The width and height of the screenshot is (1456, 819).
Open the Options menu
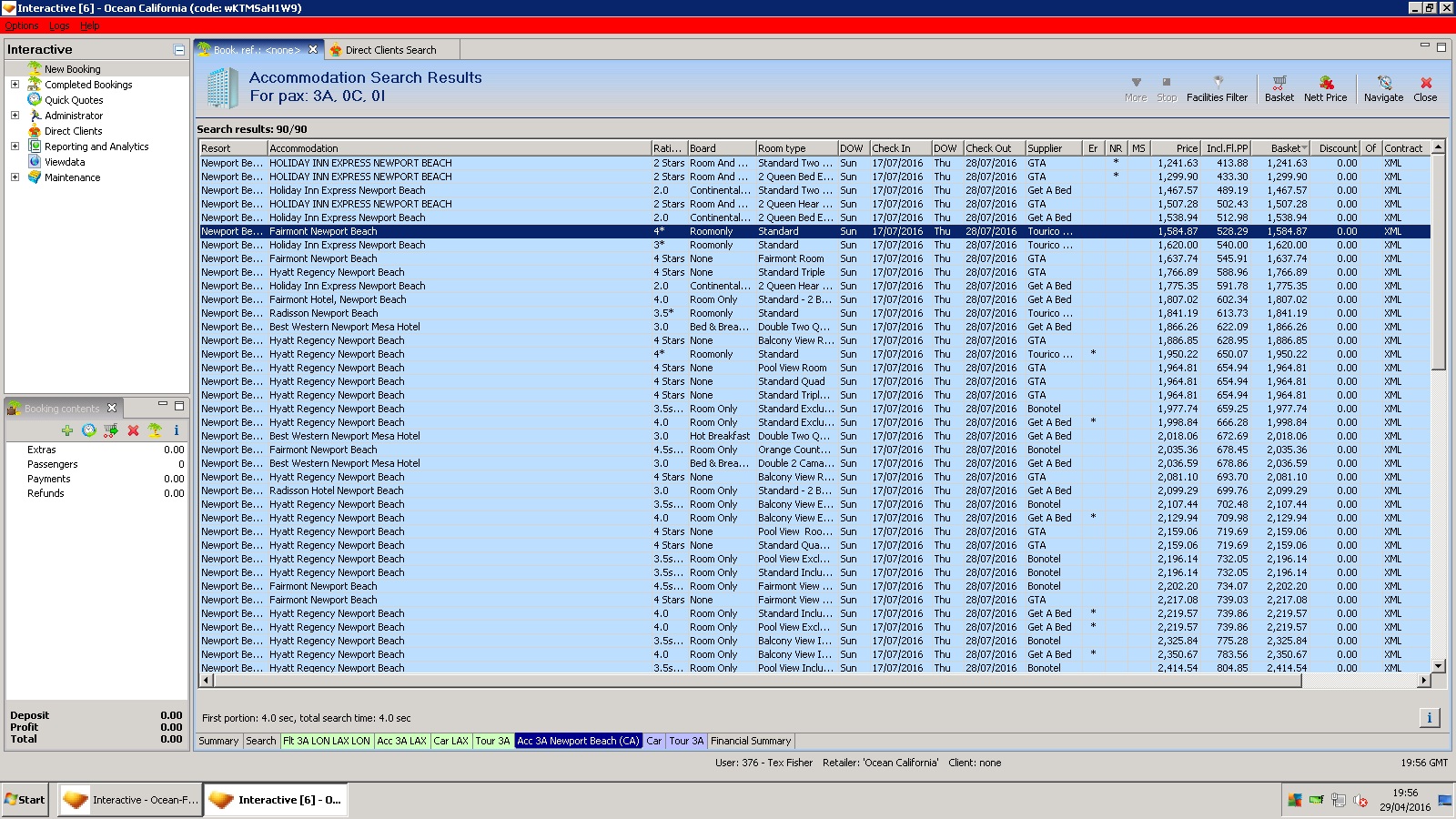tap(22, 25)
